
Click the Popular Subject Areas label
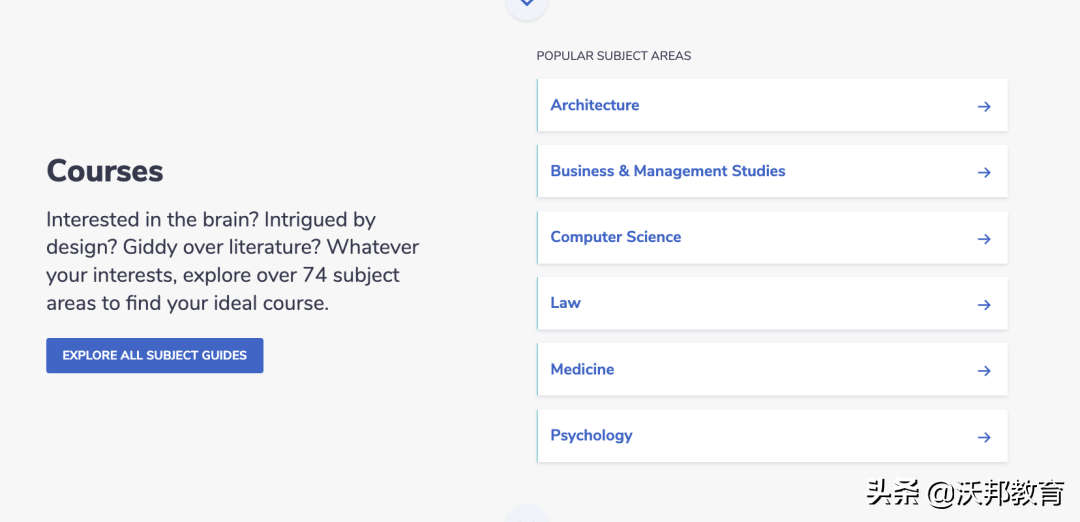(x=613, y=56)
